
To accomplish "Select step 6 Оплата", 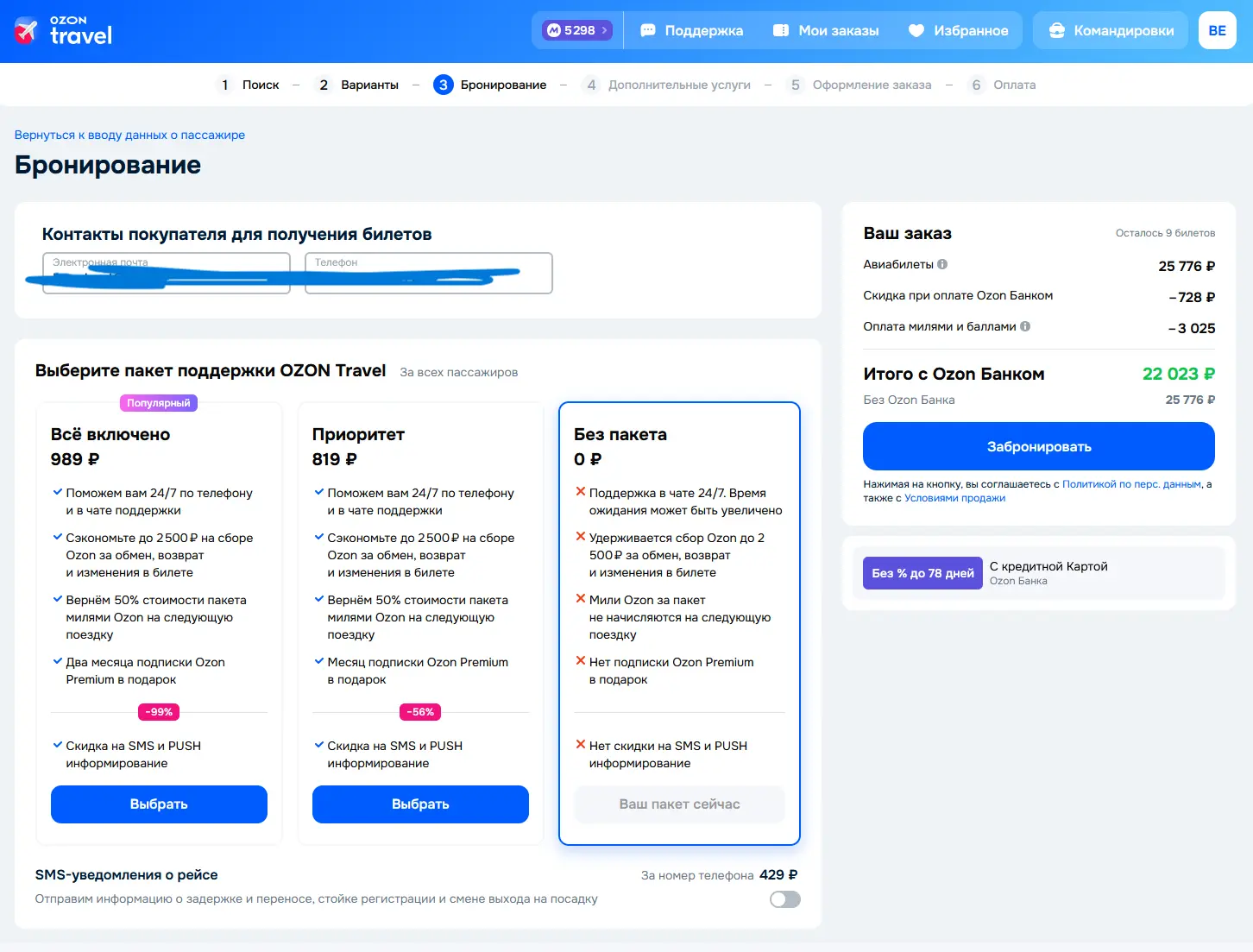I will coord(1001,85).
